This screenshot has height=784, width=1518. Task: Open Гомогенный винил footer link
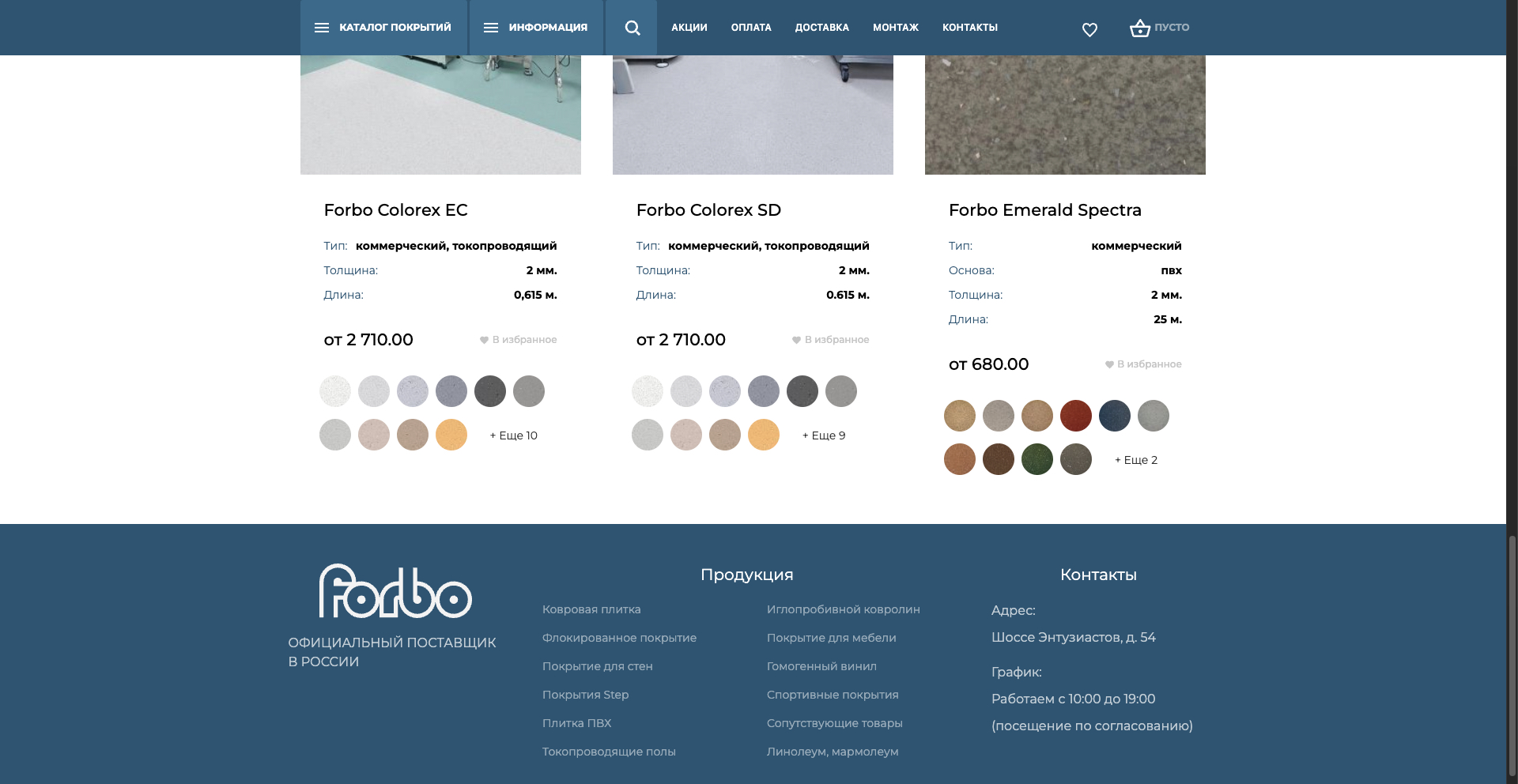[x=821, y=666]
